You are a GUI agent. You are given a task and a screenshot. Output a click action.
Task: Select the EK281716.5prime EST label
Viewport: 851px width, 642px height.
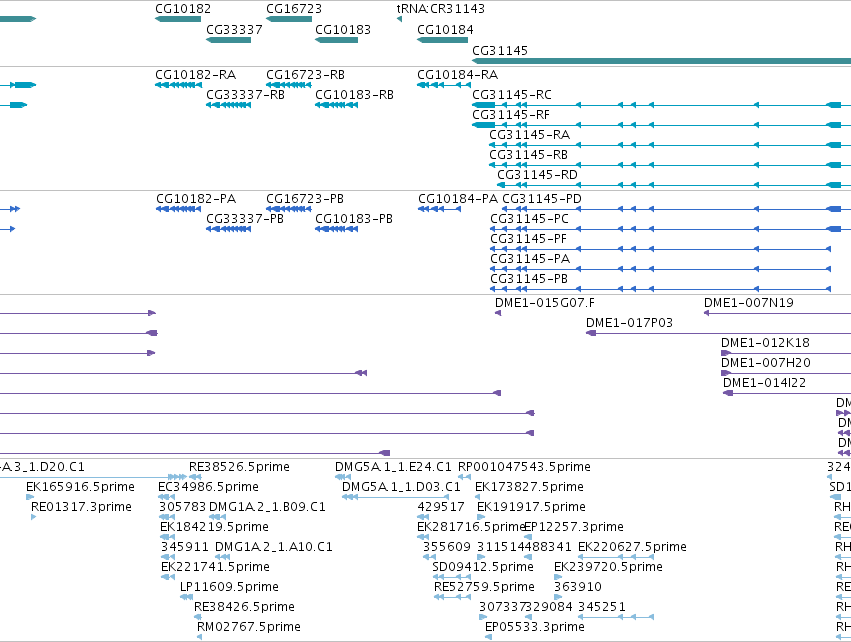click(x=471, y=527)
